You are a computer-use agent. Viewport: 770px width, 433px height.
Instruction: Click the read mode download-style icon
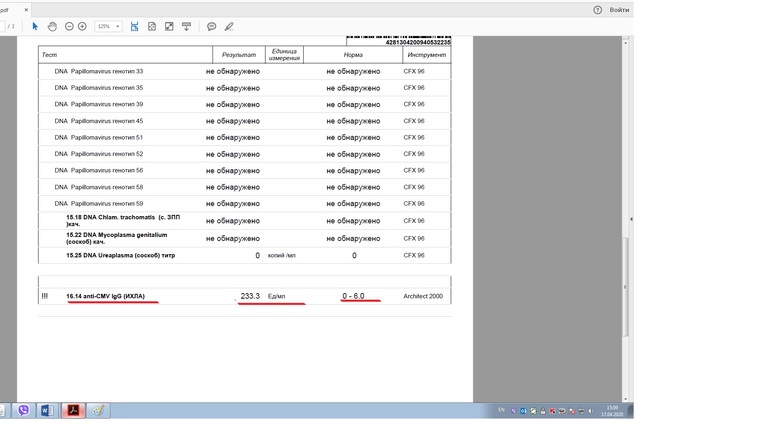[186, 26]
